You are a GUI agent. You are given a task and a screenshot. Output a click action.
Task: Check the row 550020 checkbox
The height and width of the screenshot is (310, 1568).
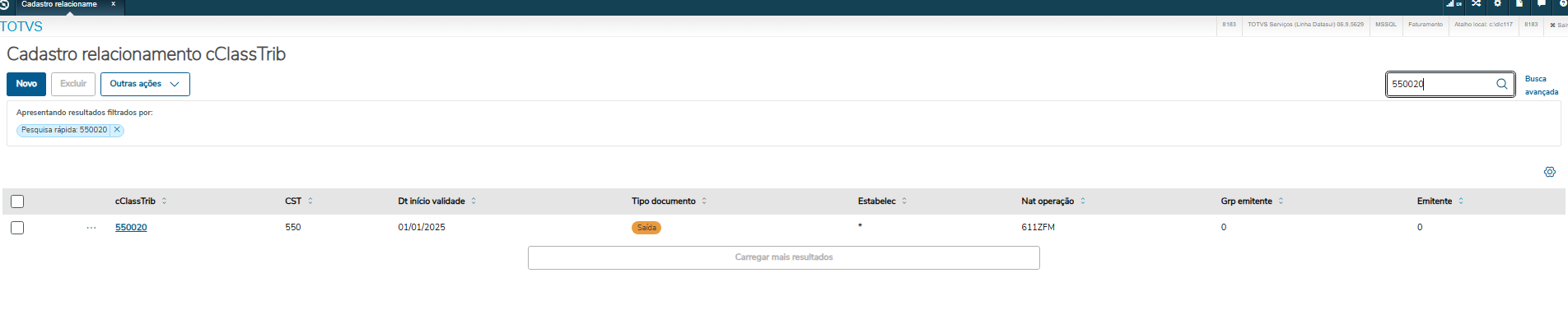tap(17, 228)
